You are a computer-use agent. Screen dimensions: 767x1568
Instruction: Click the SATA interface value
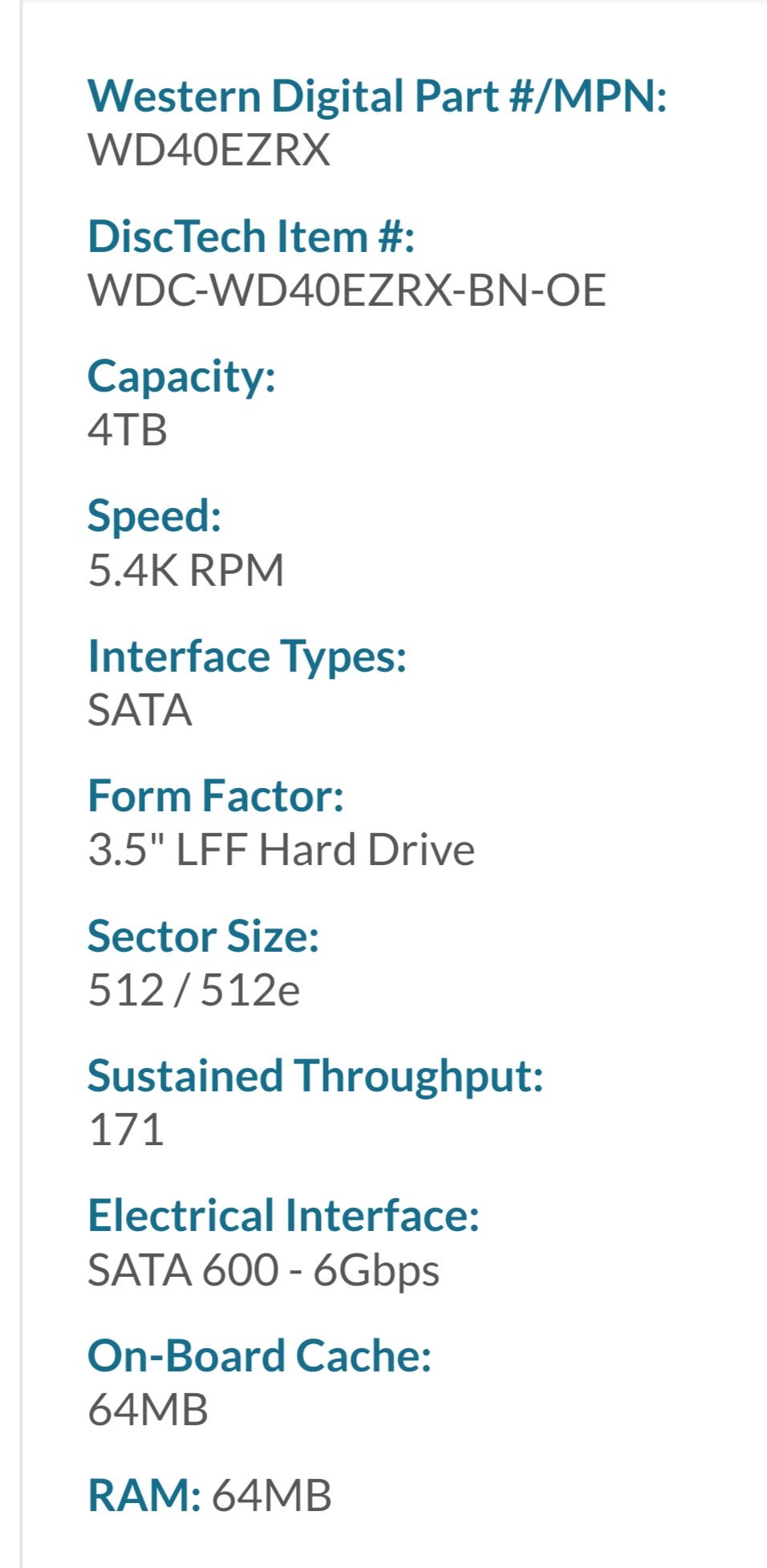point(140,709)
